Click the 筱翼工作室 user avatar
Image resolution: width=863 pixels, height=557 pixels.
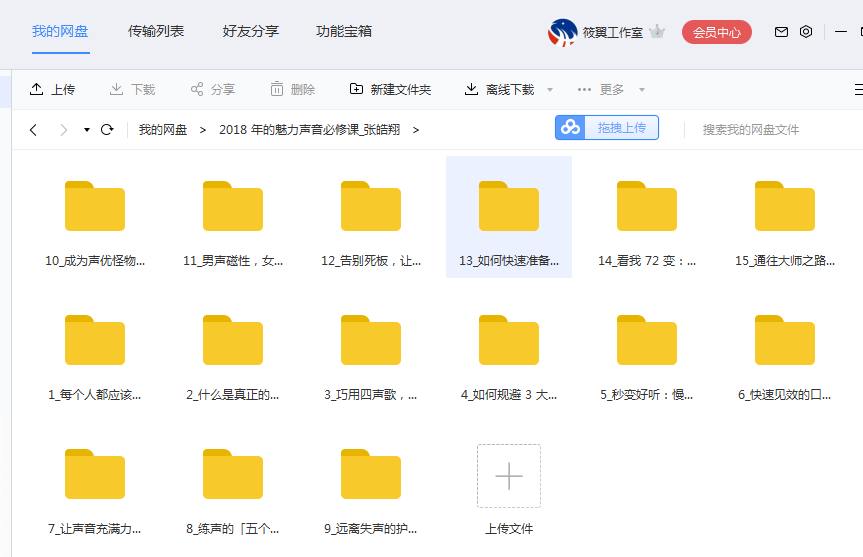click(x=562, y=32)
